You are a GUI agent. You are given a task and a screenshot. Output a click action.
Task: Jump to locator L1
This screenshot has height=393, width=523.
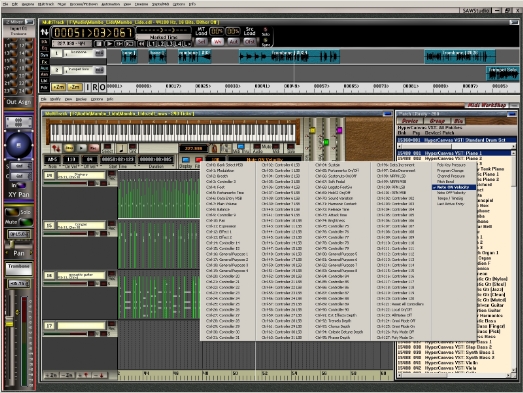152,44
